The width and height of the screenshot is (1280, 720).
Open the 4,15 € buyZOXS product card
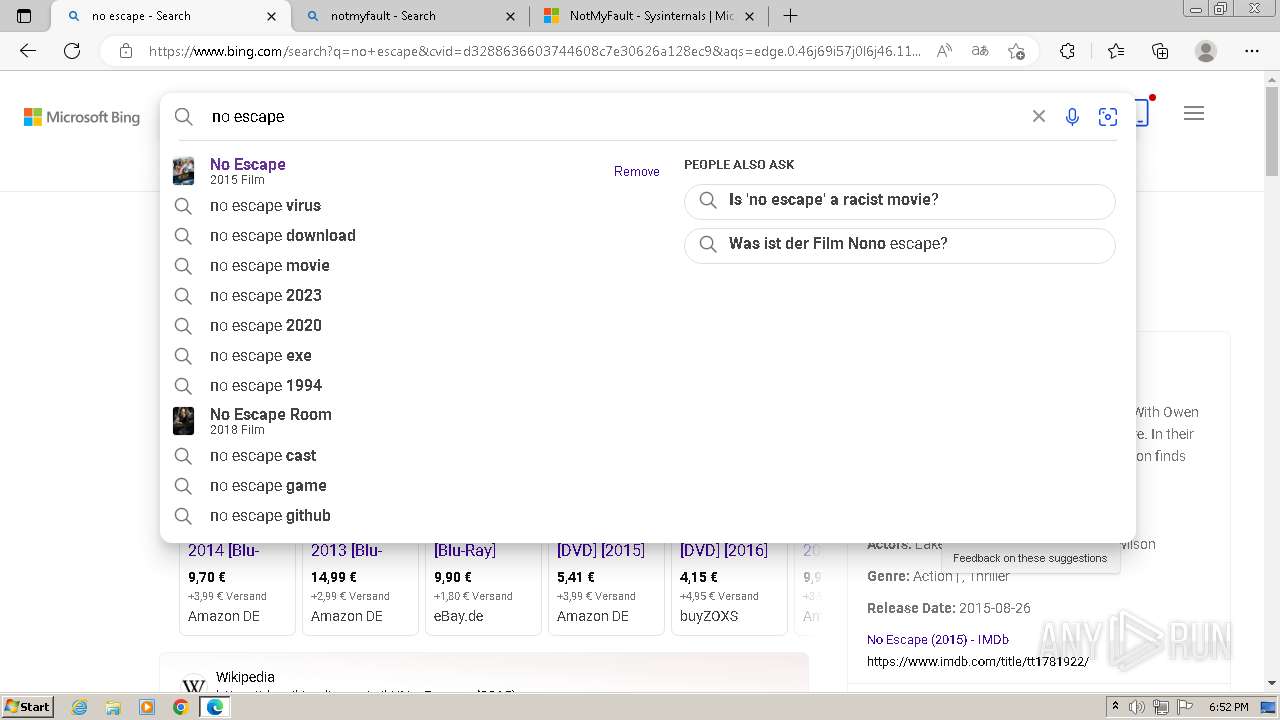click(x=729, y=588)
